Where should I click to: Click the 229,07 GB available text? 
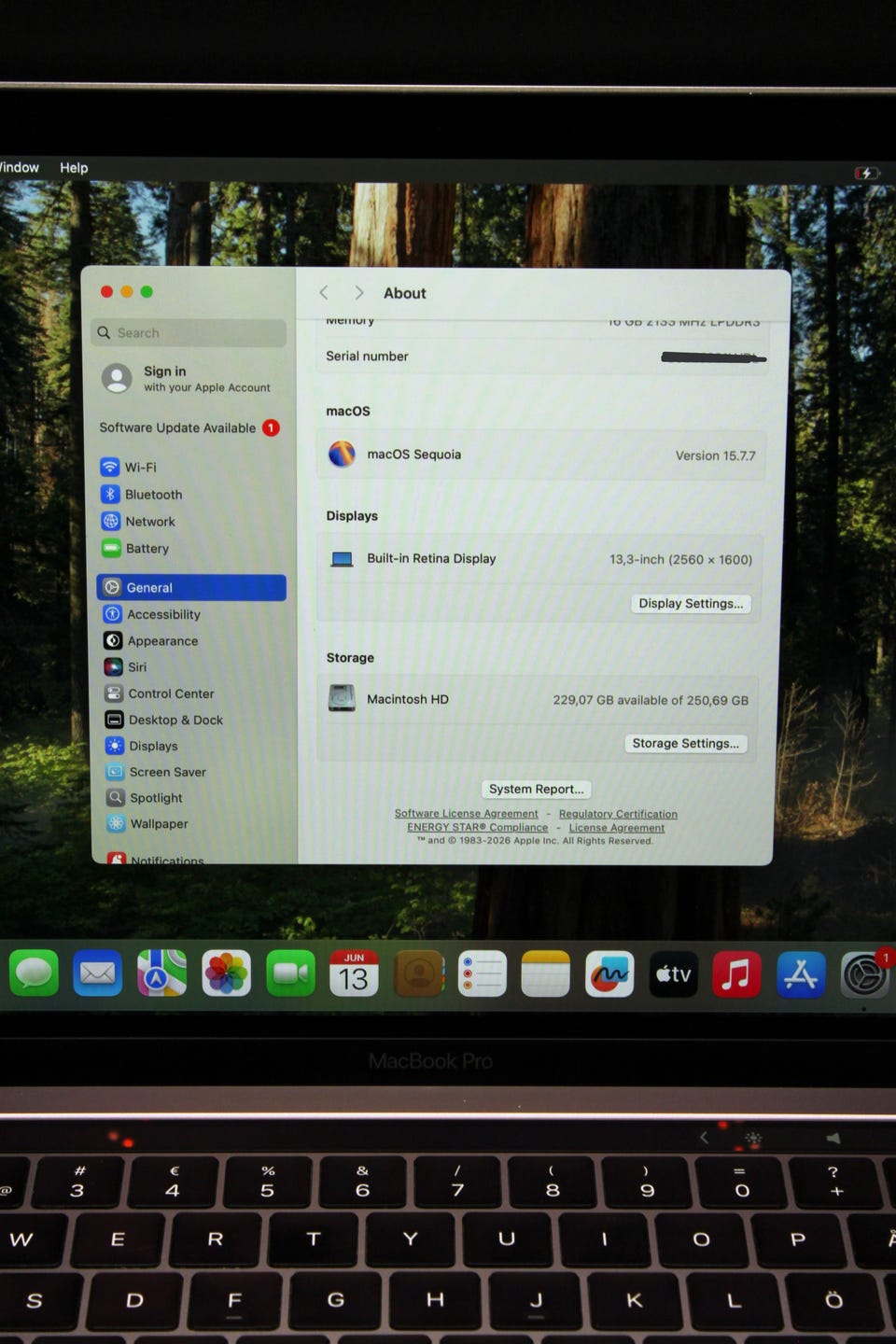[x=651, y=700]
